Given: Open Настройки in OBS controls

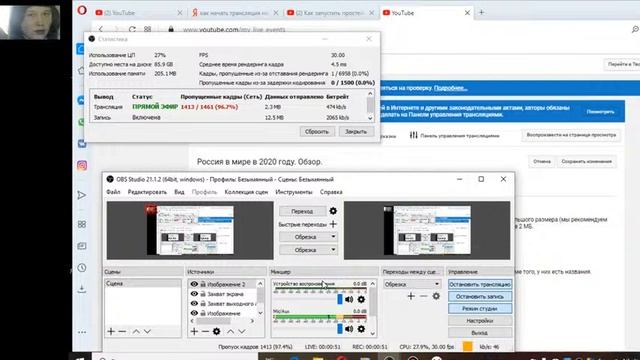Looking at the screenshot, I should pyautogui.click(x=480, y=321).
